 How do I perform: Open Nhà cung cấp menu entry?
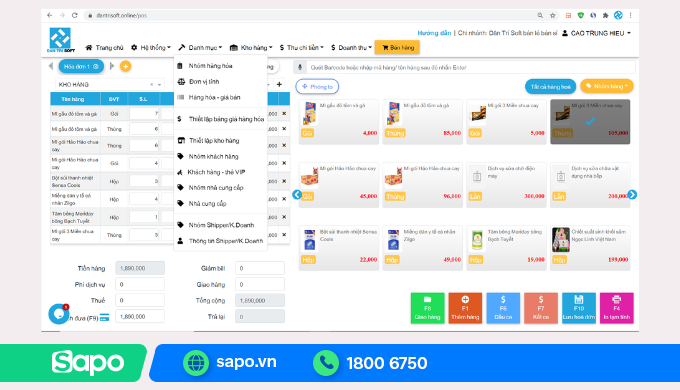point(207,203)
